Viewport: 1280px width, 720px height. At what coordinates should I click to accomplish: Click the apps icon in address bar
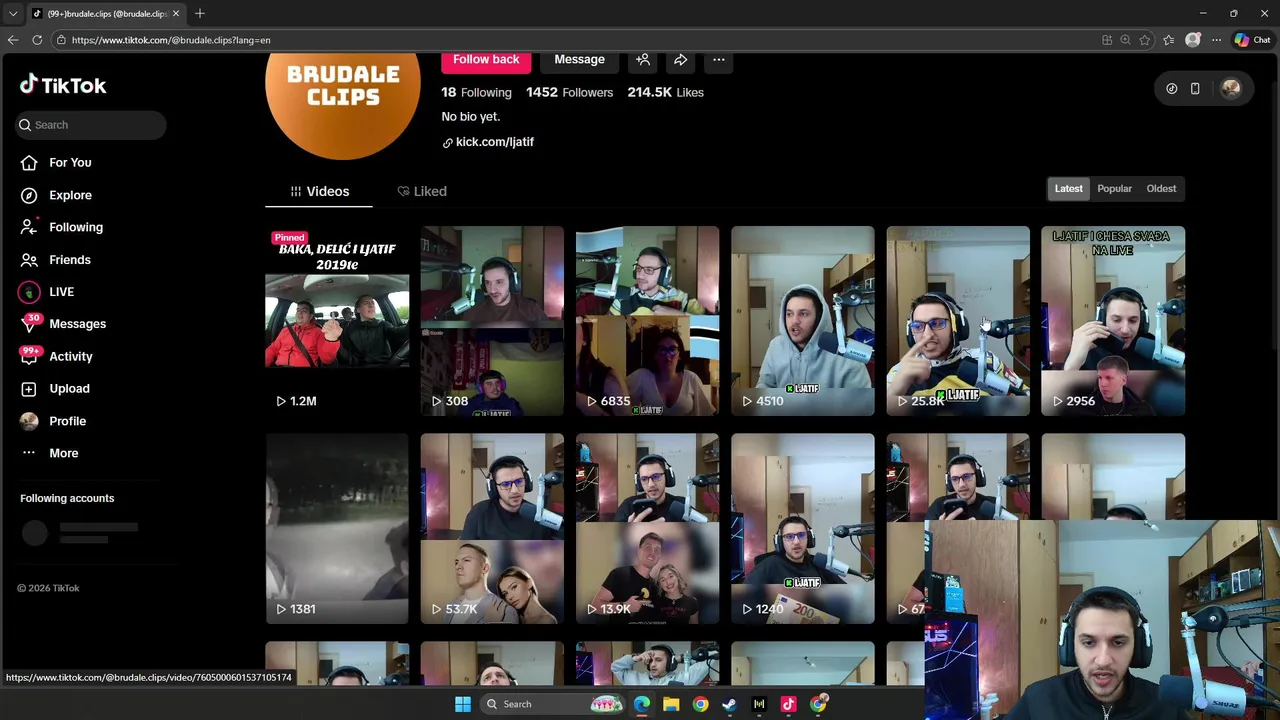tap(1107, 40)
